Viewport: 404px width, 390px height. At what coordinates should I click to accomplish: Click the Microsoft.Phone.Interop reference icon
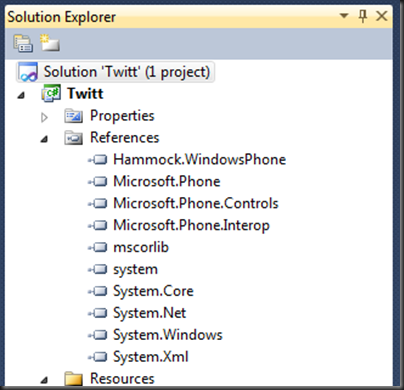98,226
